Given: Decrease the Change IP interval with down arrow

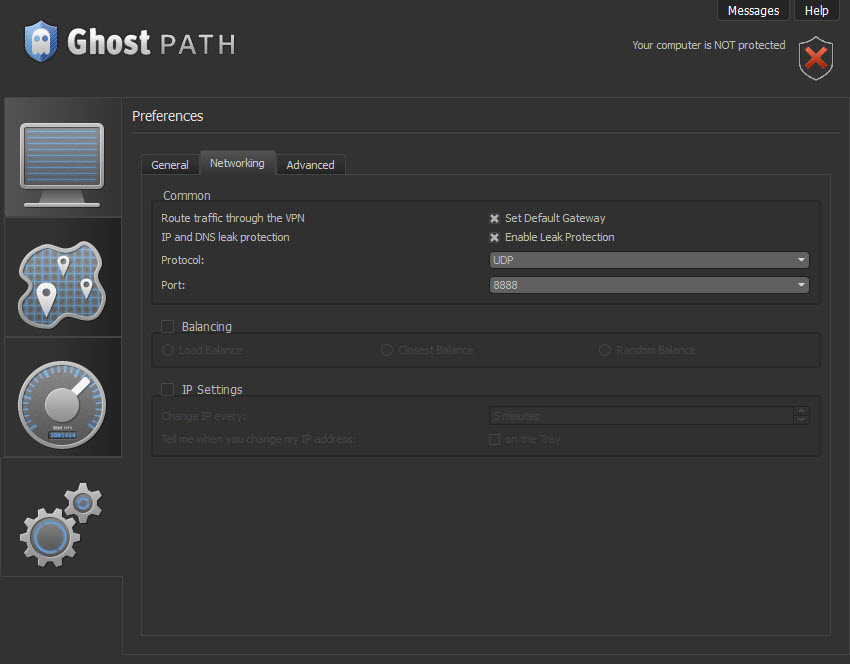Looking at the screenshot, I should (801, 420).
